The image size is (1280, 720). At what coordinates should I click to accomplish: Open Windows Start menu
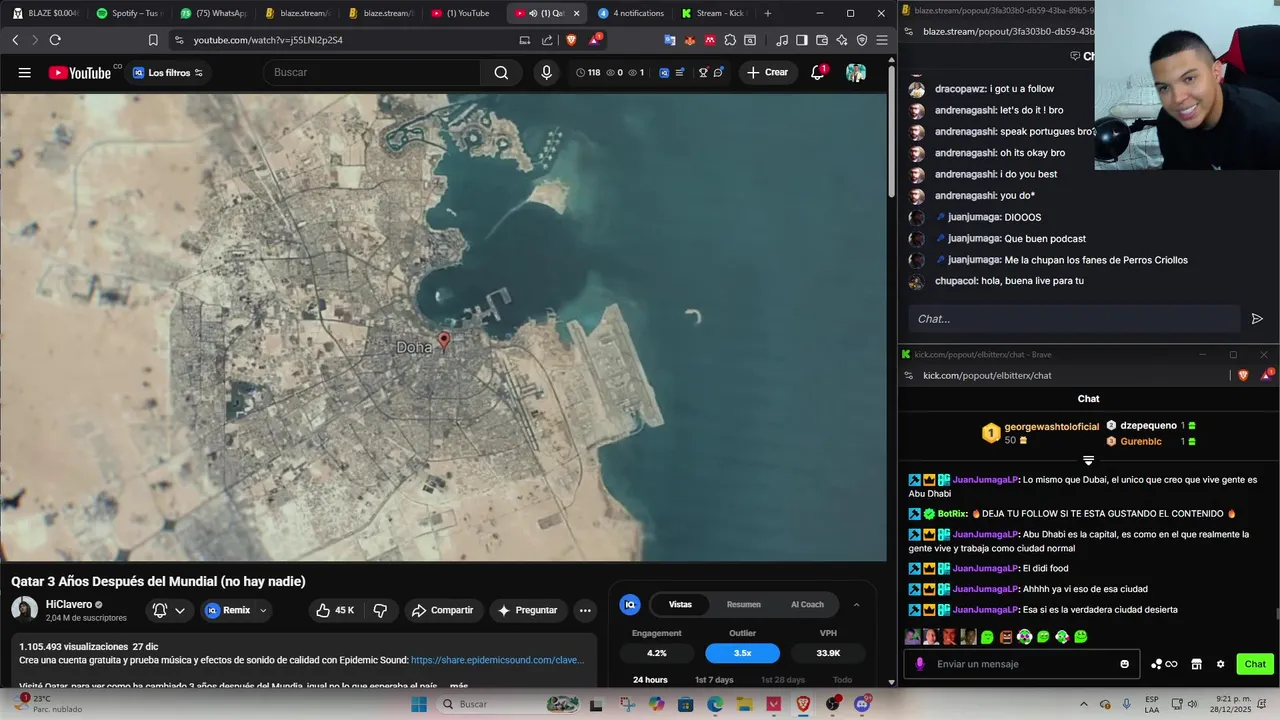click(419, 704)
